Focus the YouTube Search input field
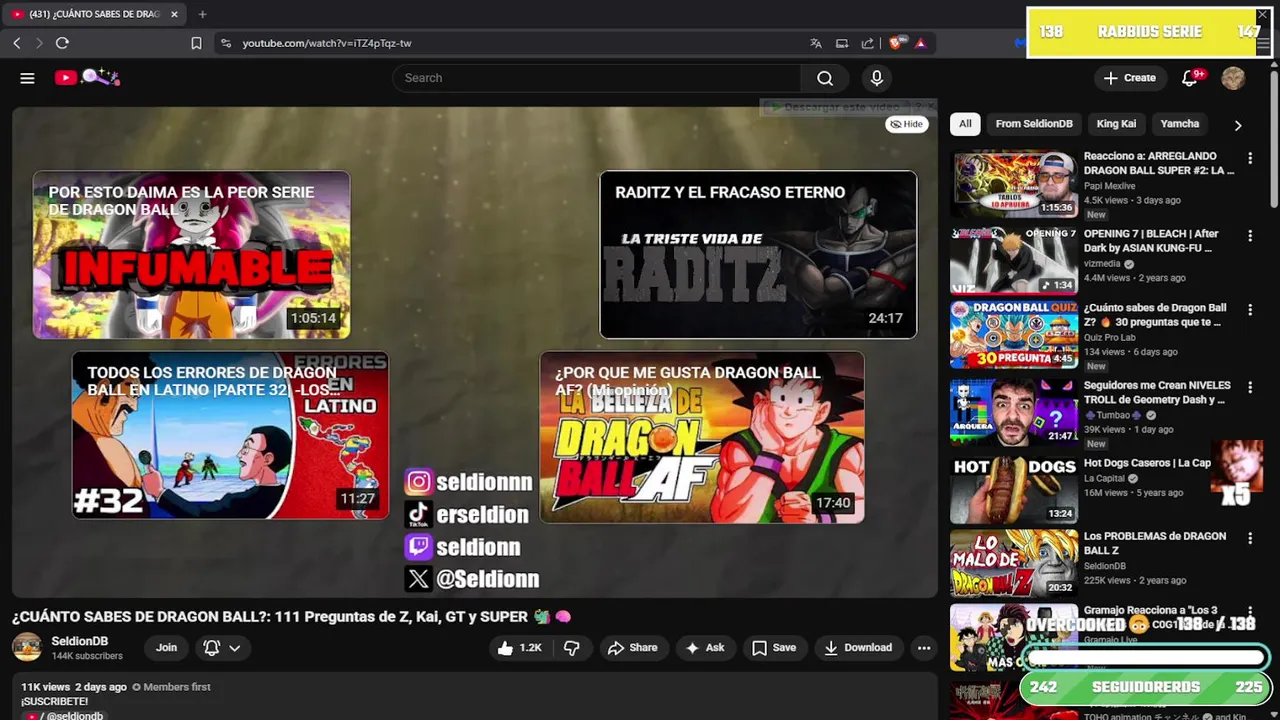 (x=597, y=78)
